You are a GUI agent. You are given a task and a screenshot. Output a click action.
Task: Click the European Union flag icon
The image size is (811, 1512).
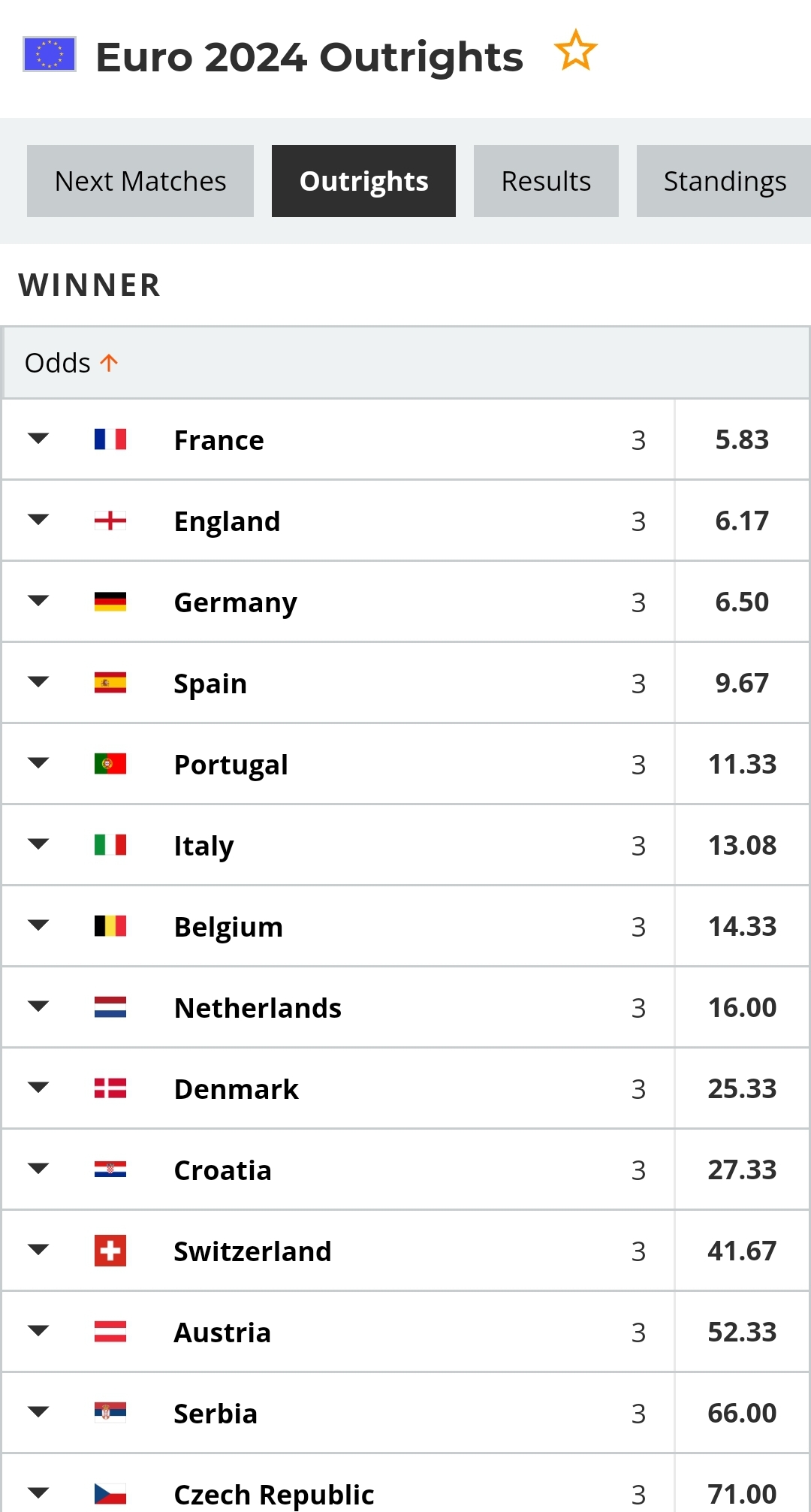click(50, 54)
